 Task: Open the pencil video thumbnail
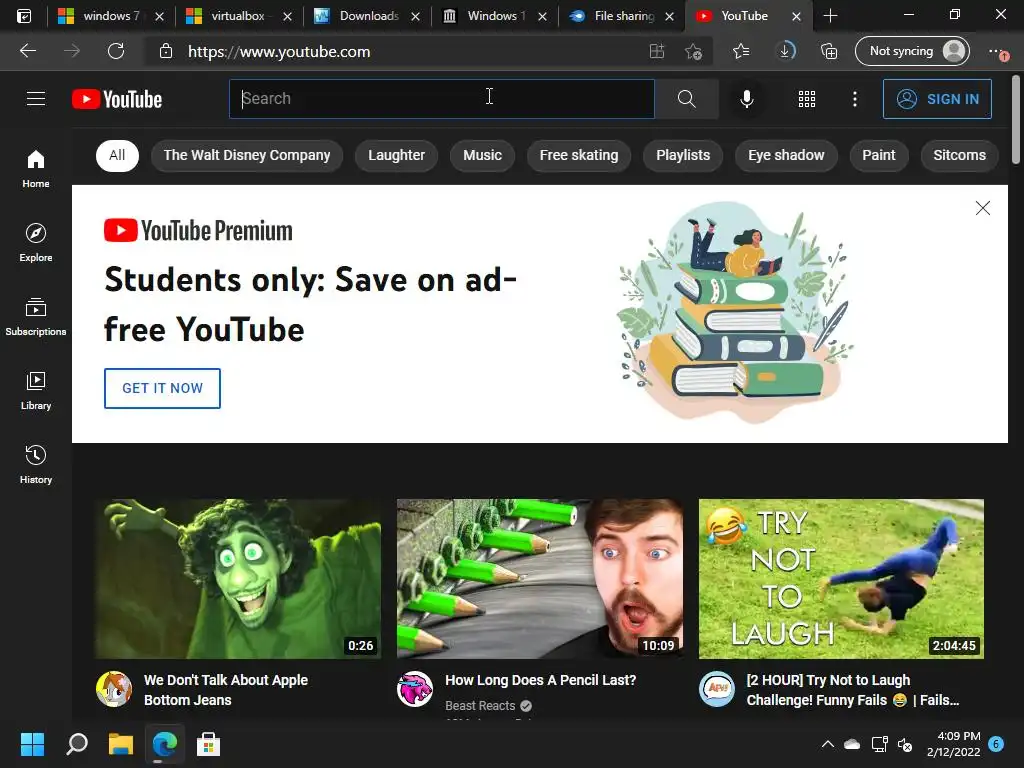point(539,579)
